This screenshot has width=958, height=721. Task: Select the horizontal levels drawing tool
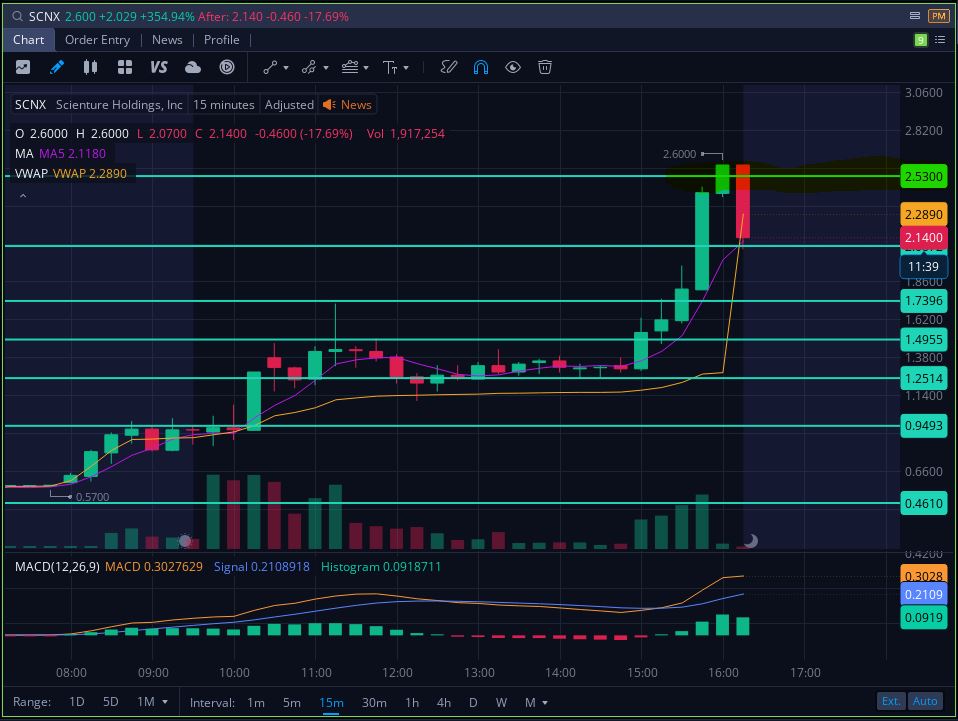(x=350, y=67)
